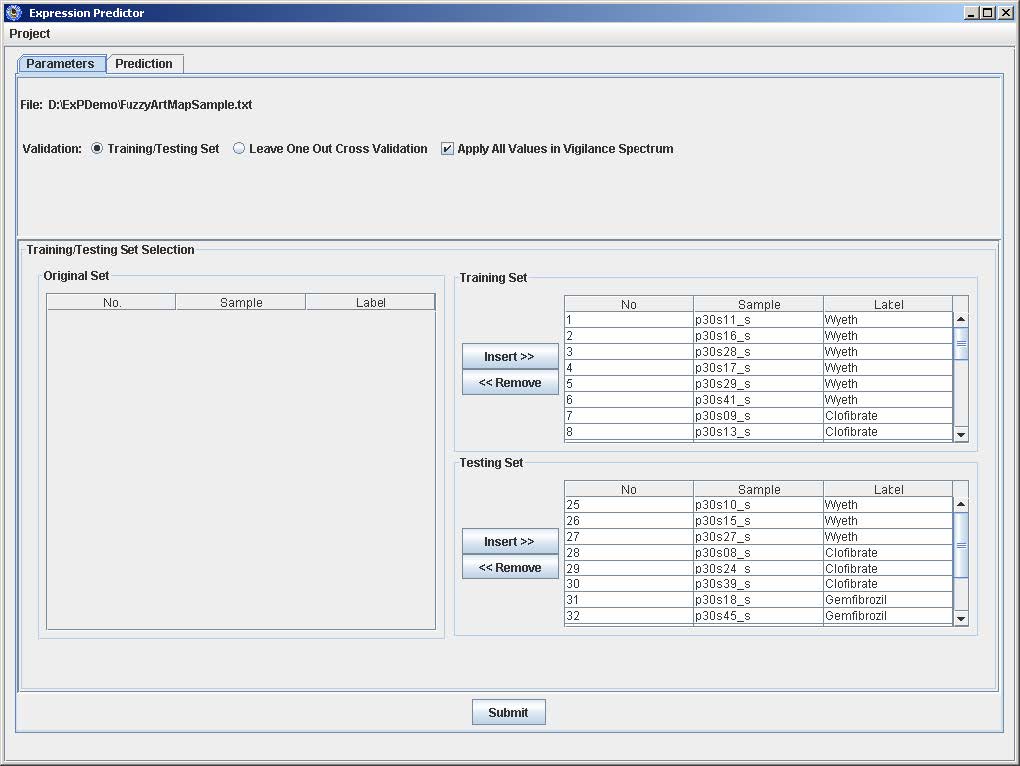1020x766 pixels.
Task: Select training sample p30s29_s
Action: 758,384
